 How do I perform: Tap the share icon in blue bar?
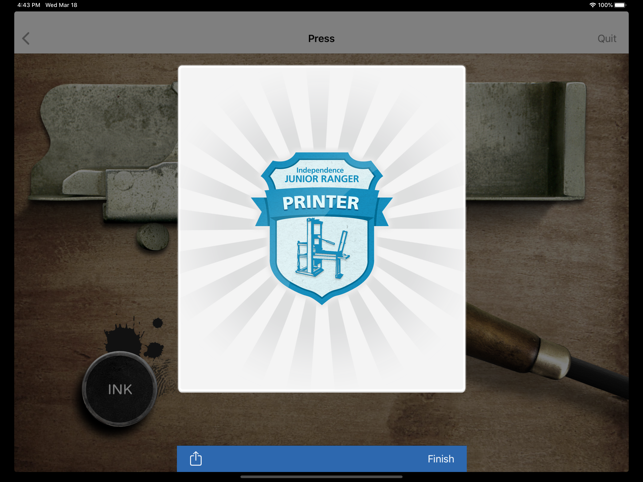tap(196, 459)
